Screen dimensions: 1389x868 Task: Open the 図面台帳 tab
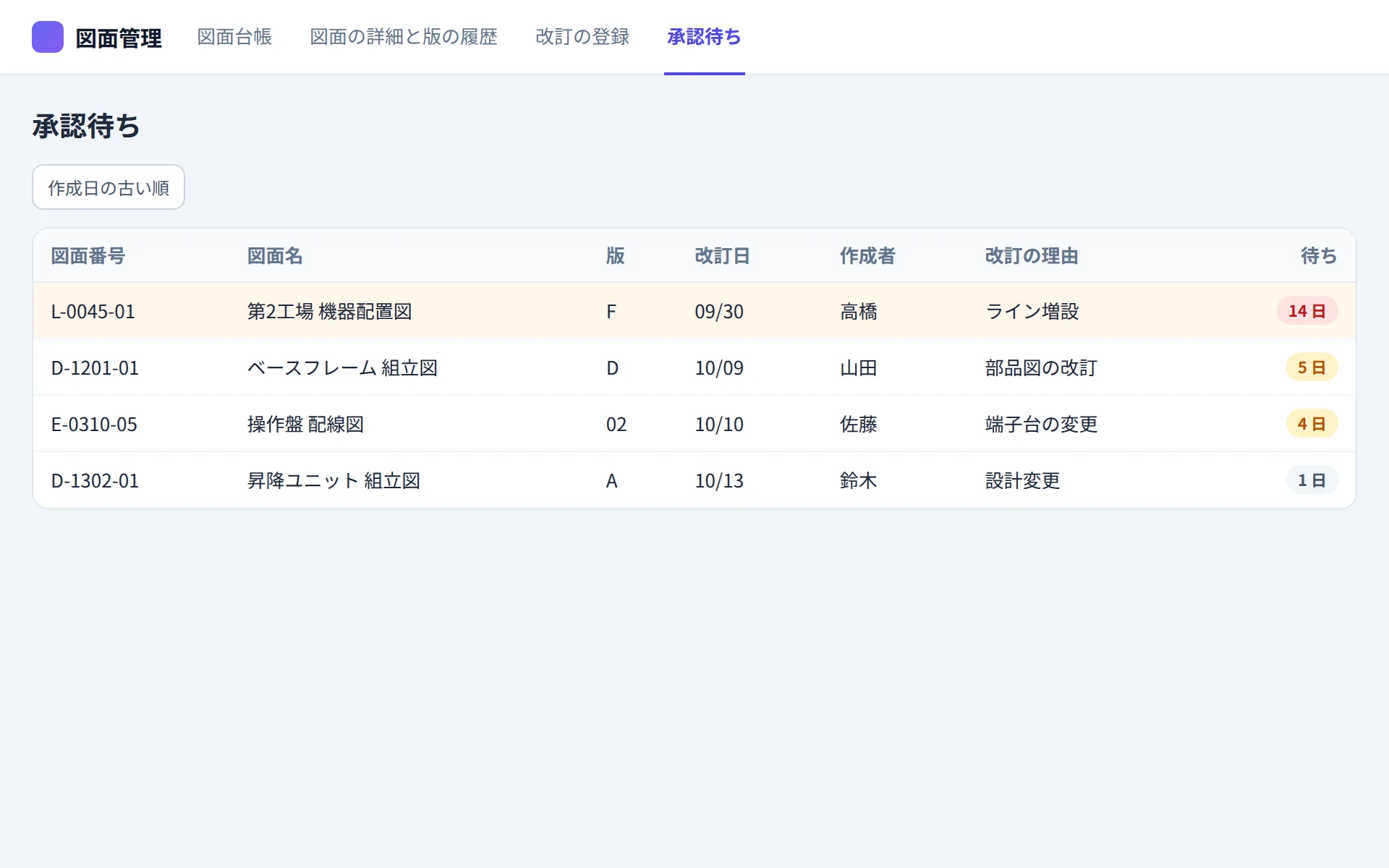pos(234,37)
